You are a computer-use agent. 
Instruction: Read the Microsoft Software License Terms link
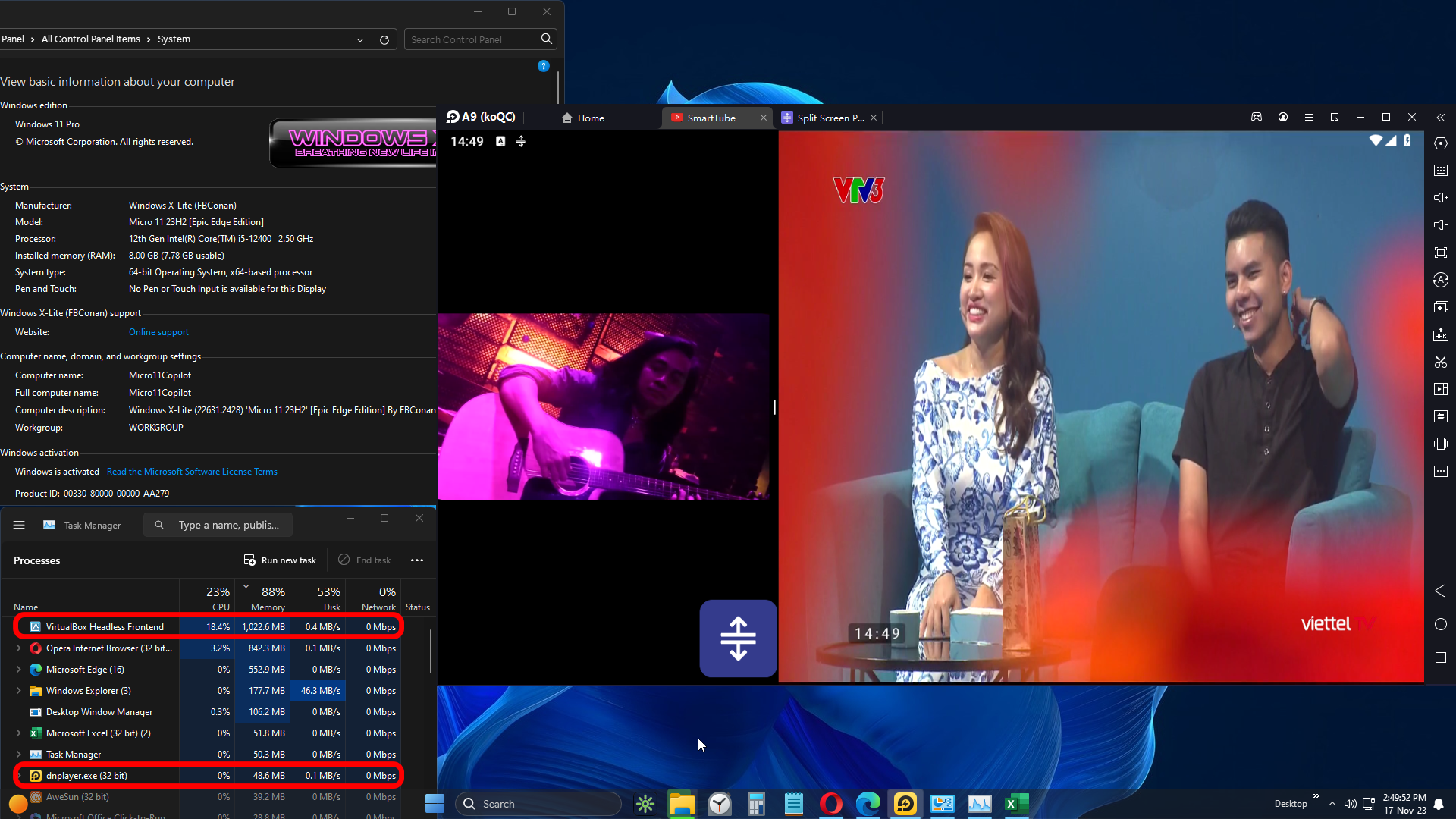click(192, 472)
